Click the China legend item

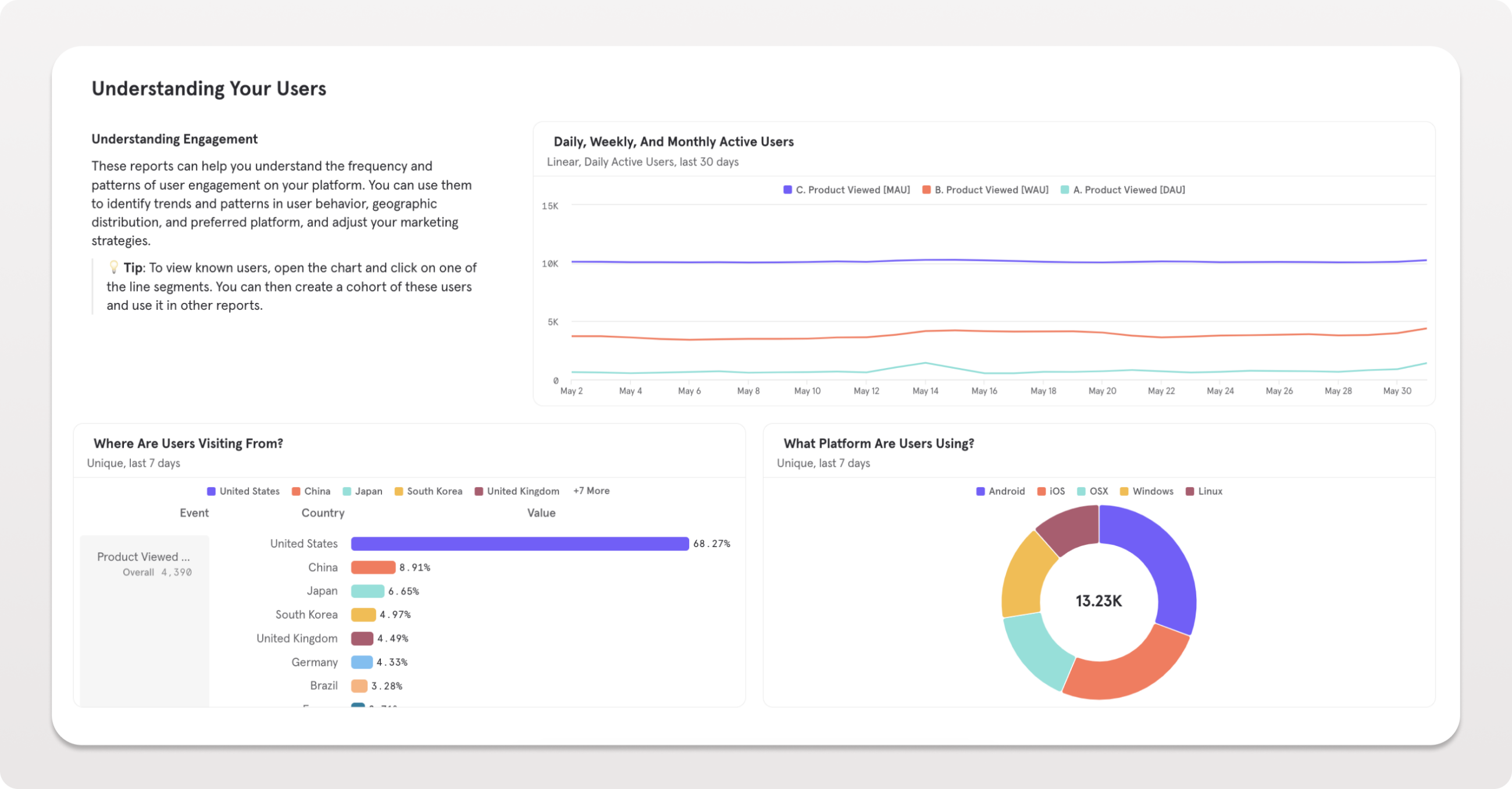[x=311, y=491]
